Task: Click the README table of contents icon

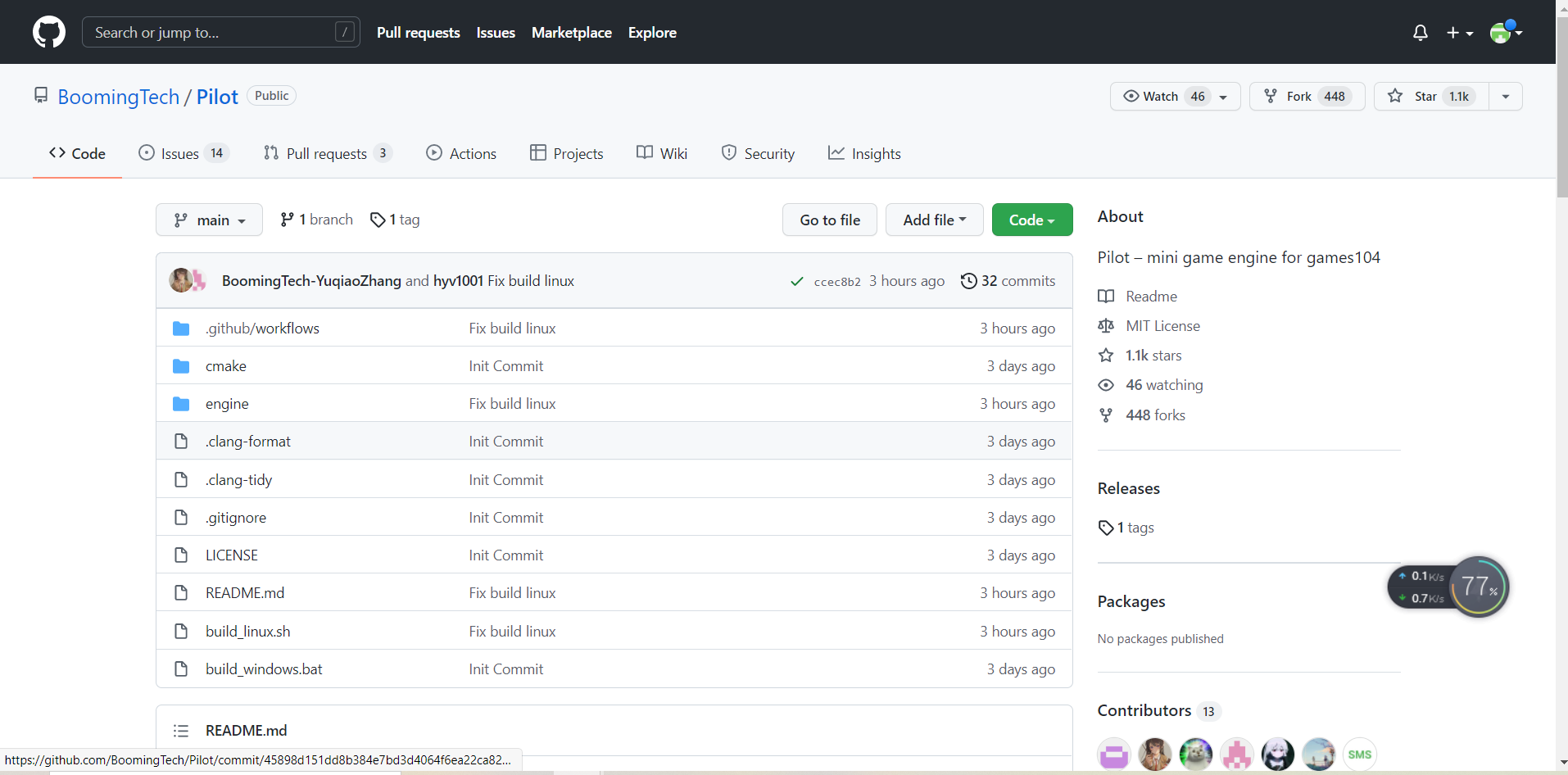Action: pos(181,731)
